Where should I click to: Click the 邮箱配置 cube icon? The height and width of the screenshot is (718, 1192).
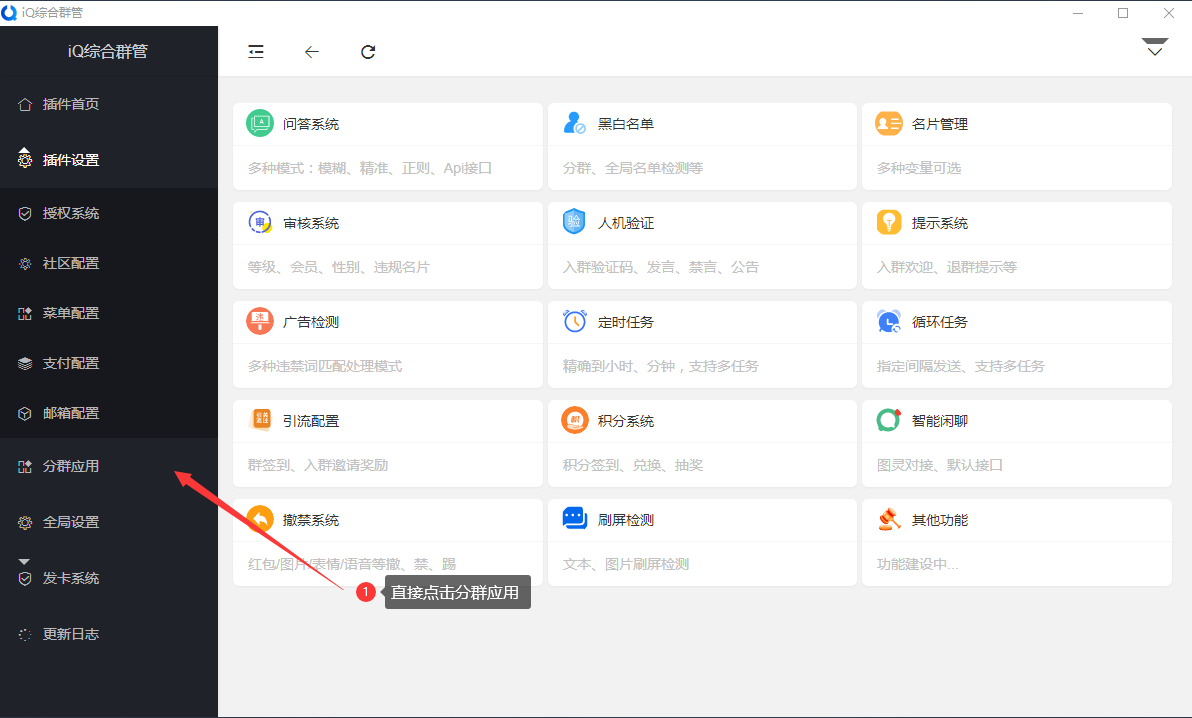point(25,414)
